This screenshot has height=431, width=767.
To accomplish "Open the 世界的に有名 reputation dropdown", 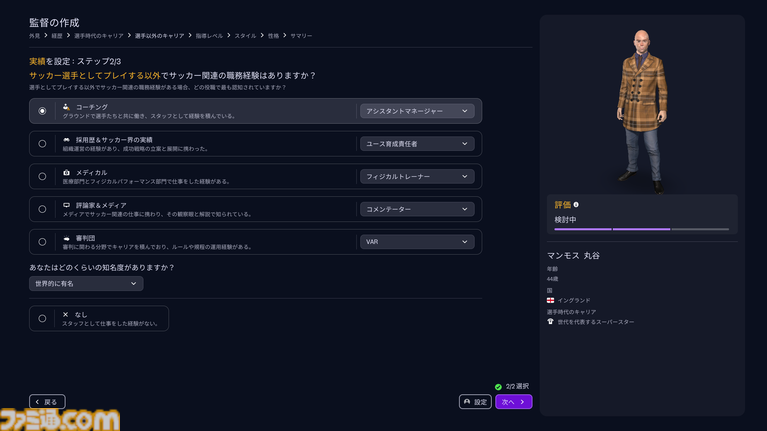I will point(86,284).
